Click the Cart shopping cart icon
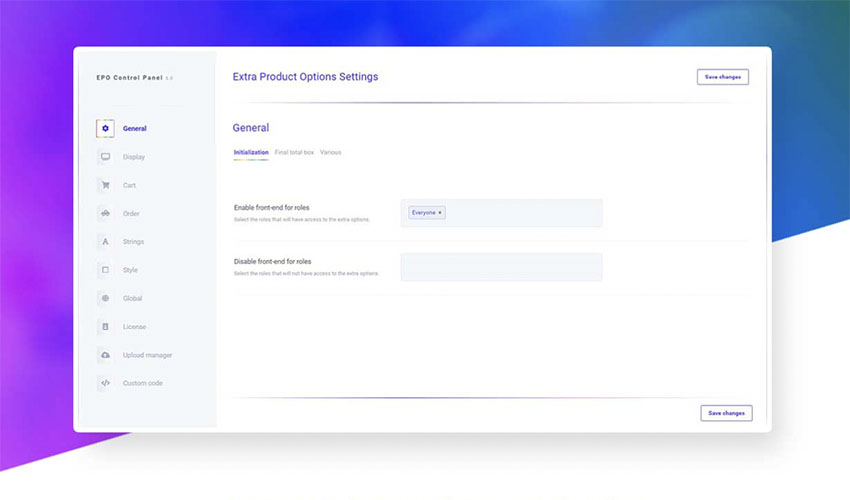 coord(105,185)
